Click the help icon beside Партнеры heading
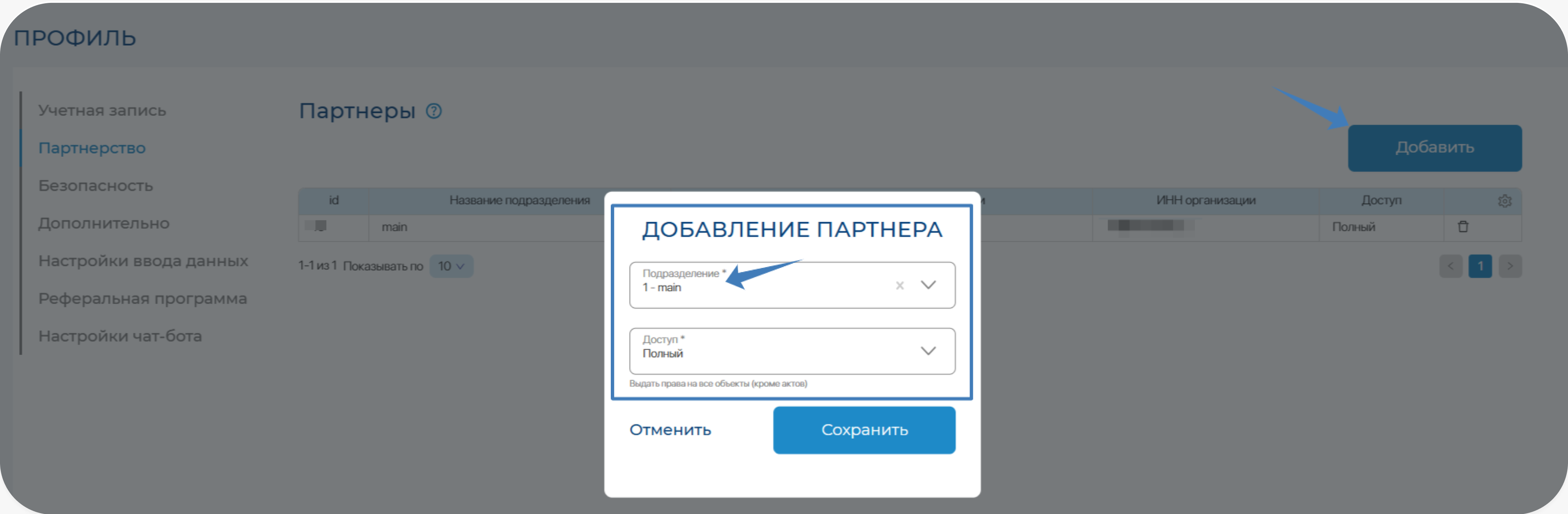 433,111
